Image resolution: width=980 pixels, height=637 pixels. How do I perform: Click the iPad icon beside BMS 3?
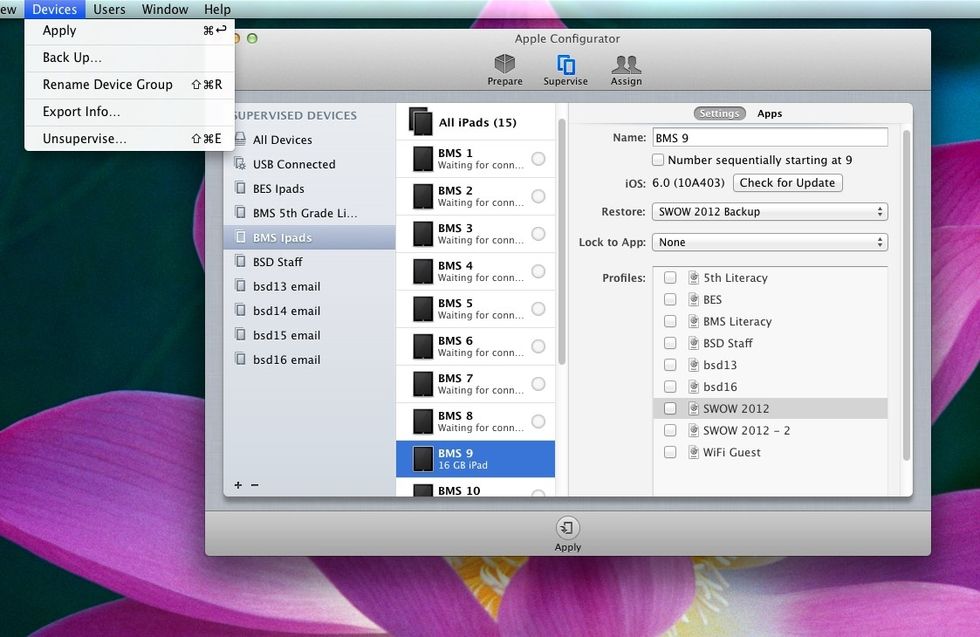click(x=423, y=234)
